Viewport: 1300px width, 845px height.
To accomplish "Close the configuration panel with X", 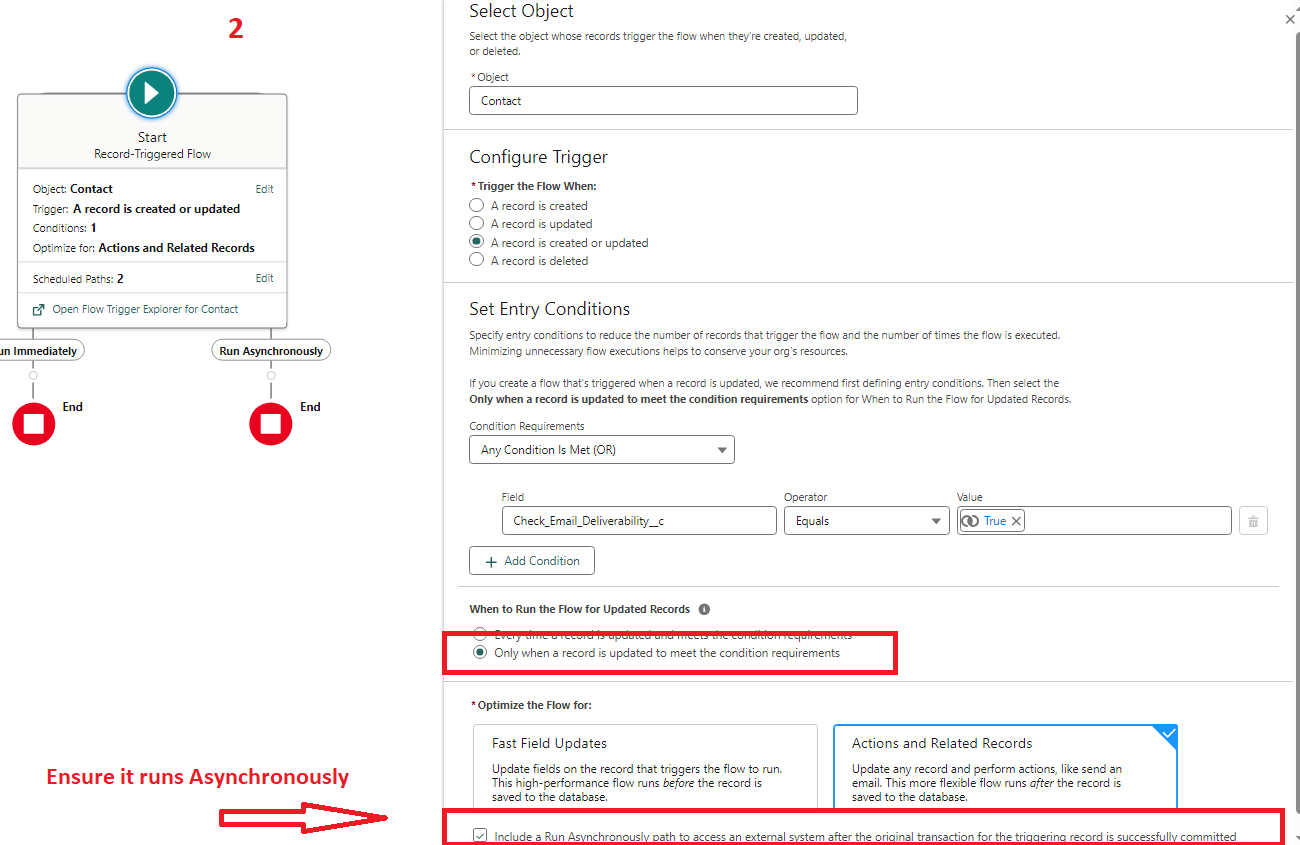I will (x=1290, y=19).
